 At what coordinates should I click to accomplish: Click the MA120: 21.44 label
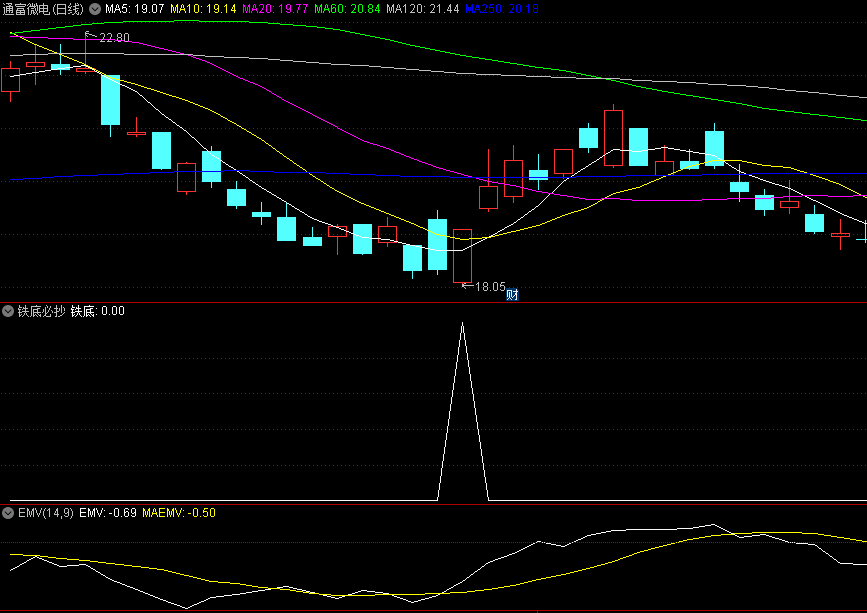pos(422,9)
